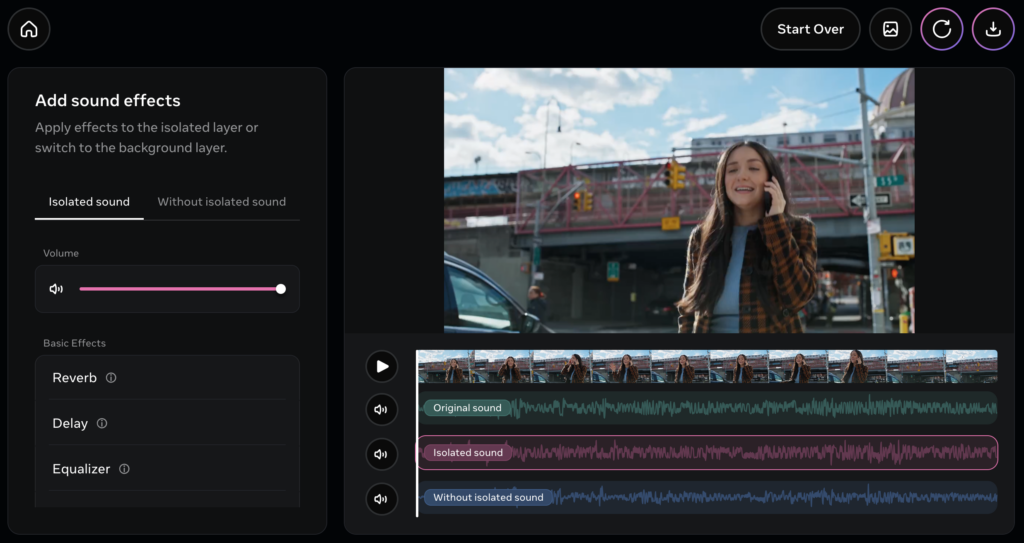The image size is (1024, 543).
Task: Click the Equalizer info icon
Action: (124, 469)
